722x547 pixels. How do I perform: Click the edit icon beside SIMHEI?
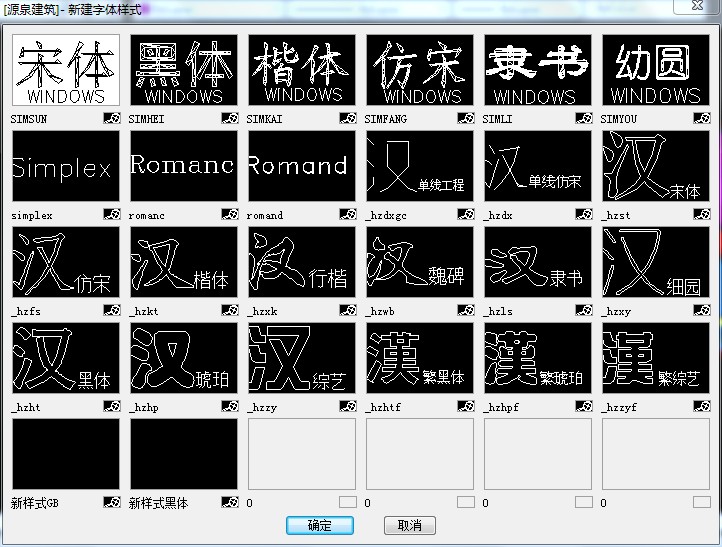pos(230,118)
